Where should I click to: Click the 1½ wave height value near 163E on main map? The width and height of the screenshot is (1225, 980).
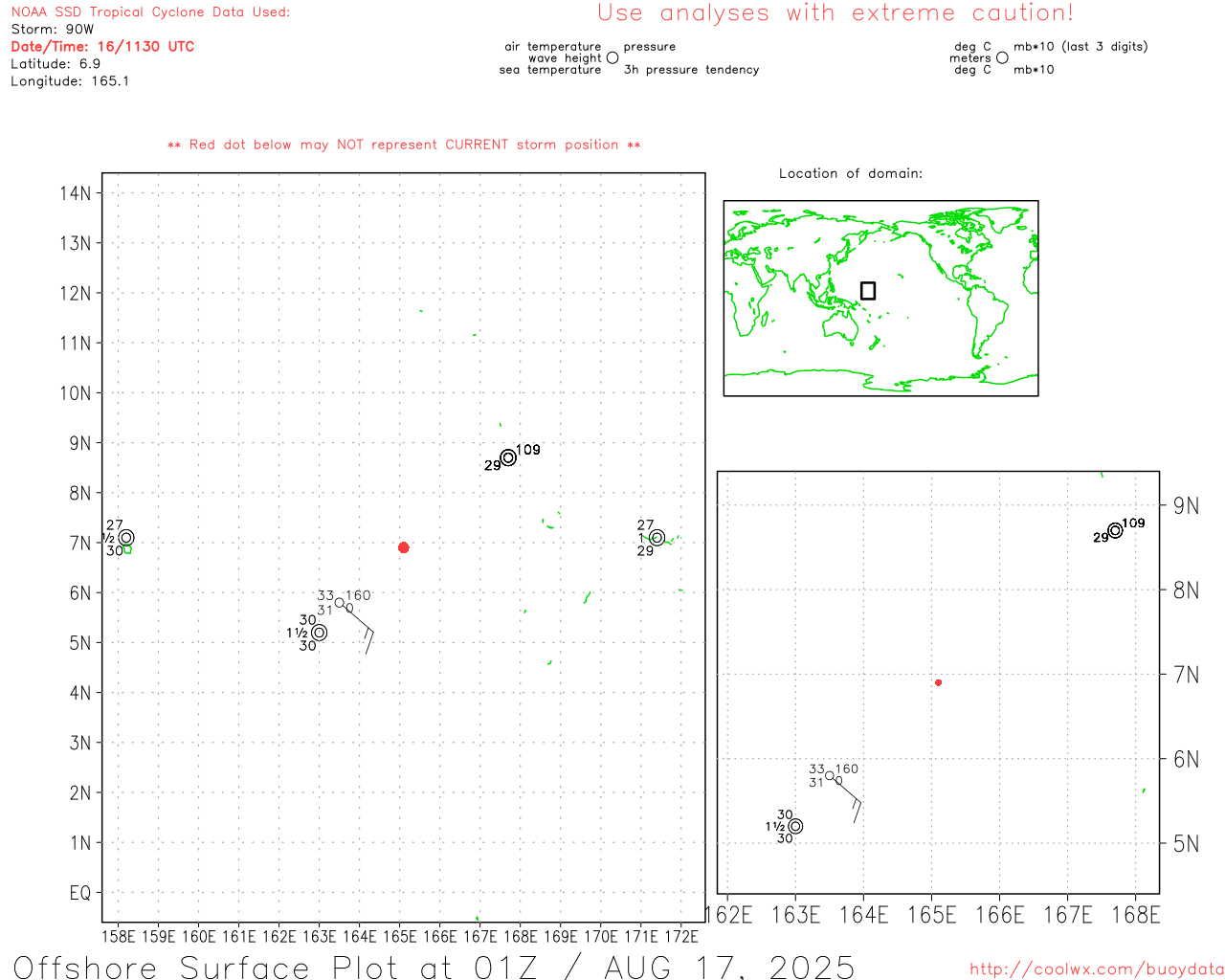(x=297, y=633)
